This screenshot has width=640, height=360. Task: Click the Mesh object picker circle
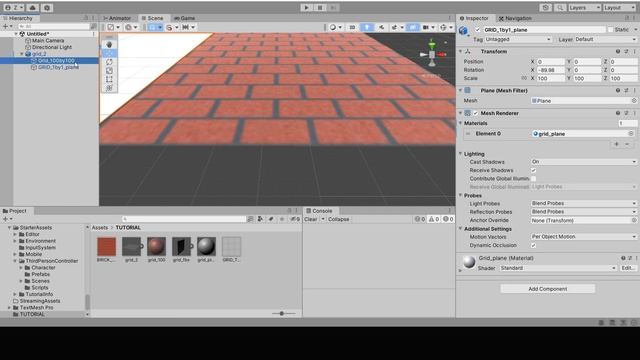coord(634,101)
